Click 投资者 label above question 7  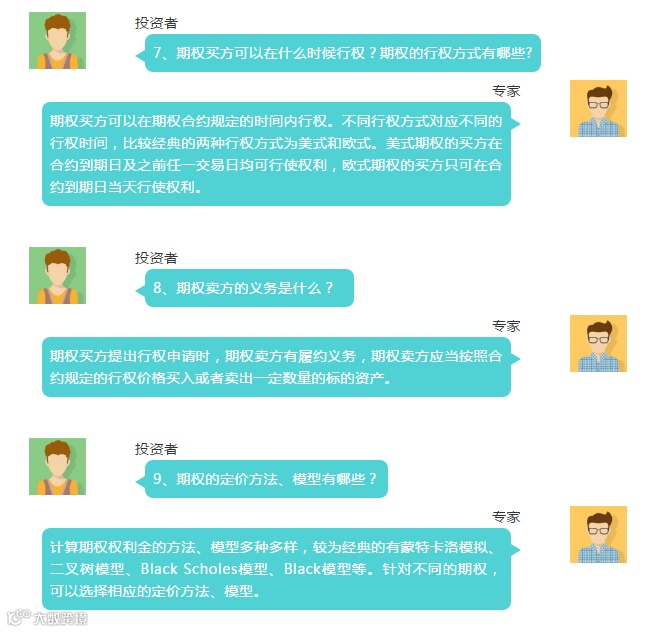click(x=156, y=23)
